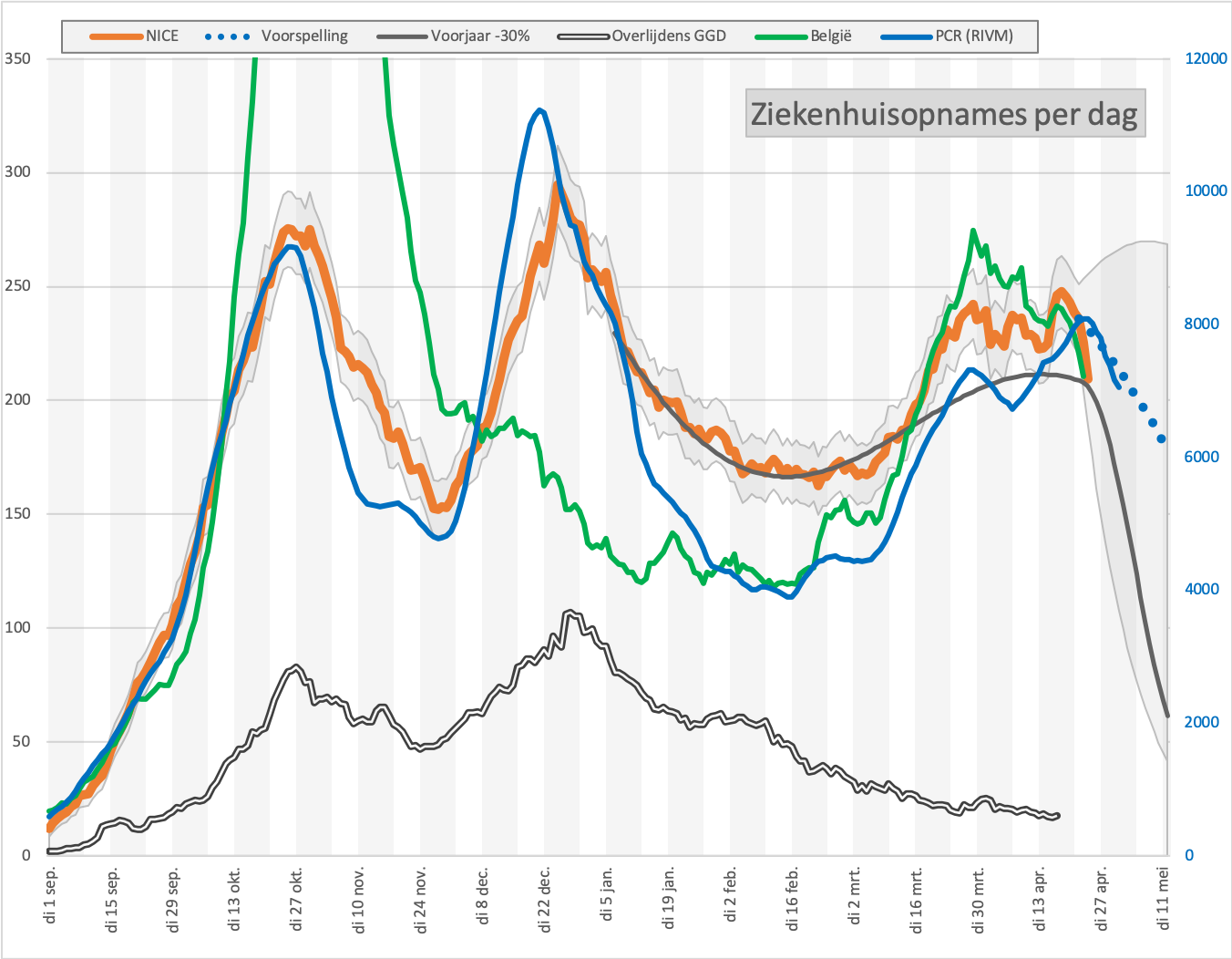Click the dotted blue Voorspelling legend marker

(x=227, y=36)
